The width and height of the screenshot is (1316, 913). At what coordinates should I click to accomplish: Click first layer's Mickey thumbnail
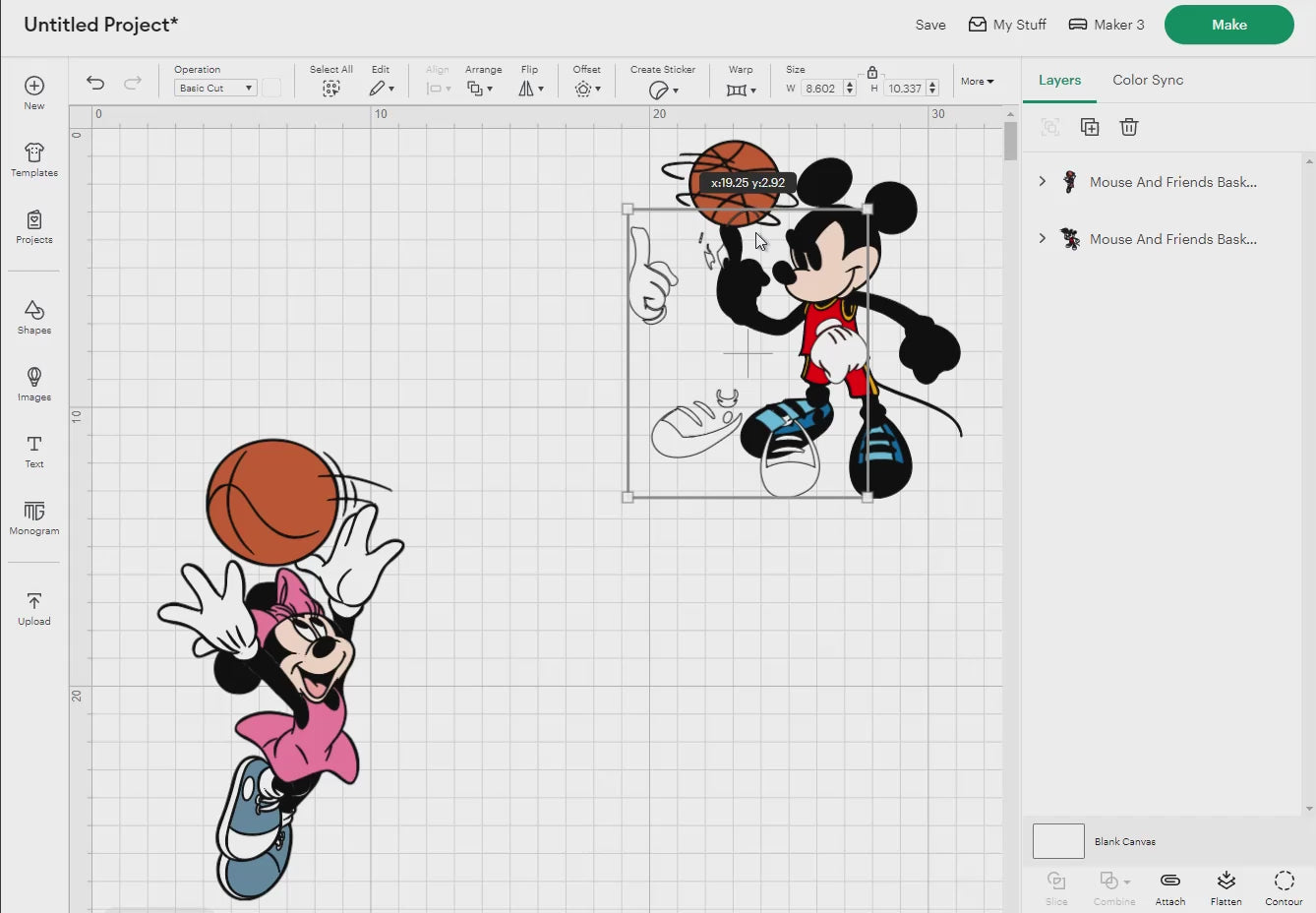(x=1070, y=182)
